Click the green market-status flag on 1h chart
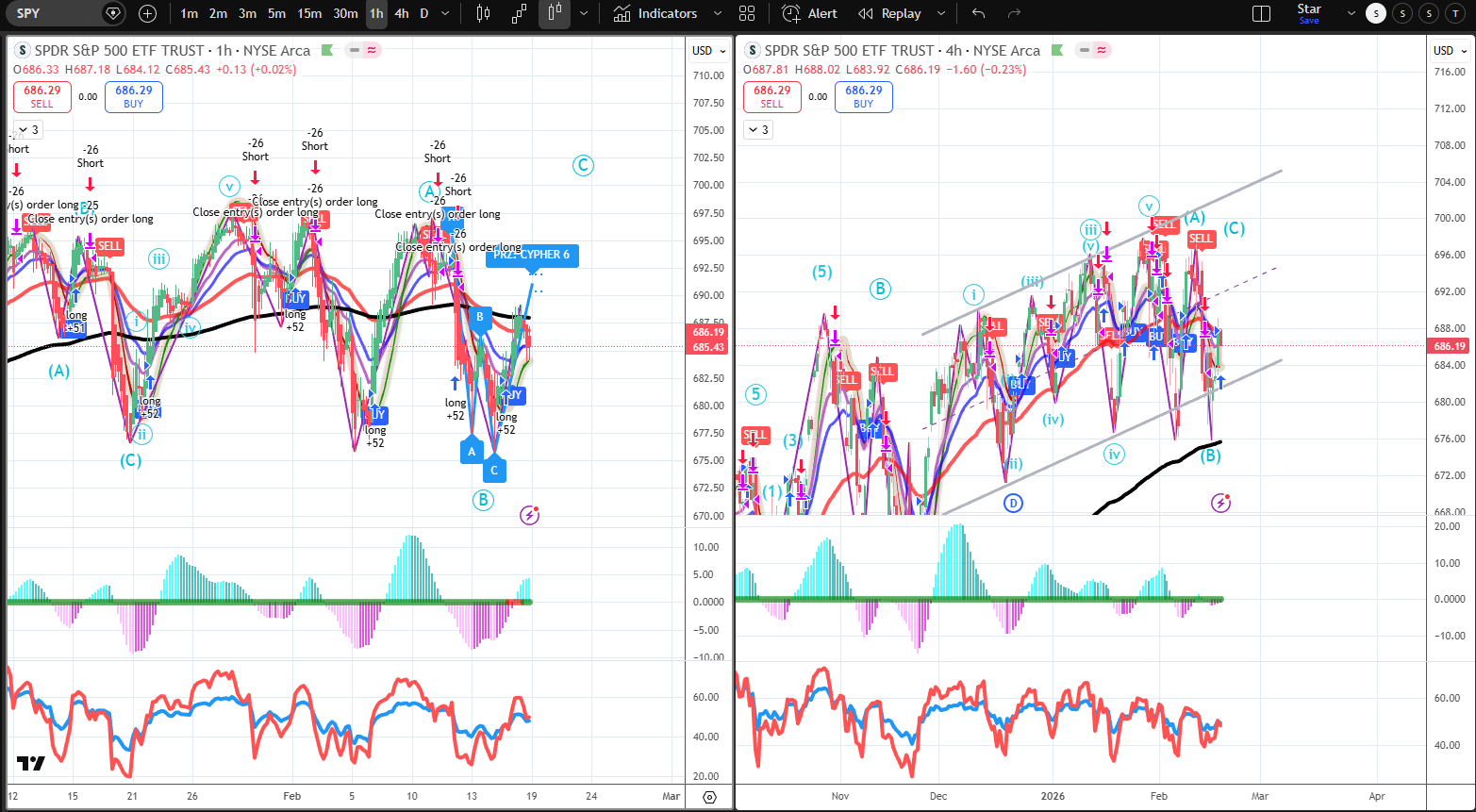This screenshot has height=812, width=1476. tap(327, 51)
